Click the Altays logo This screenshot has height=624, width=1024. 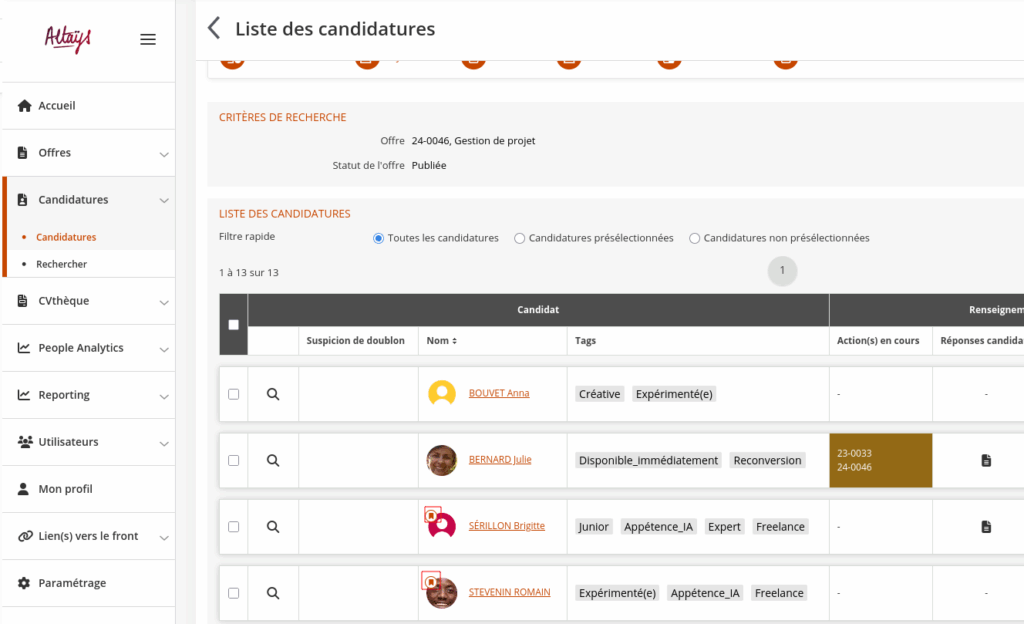[68, 39]
